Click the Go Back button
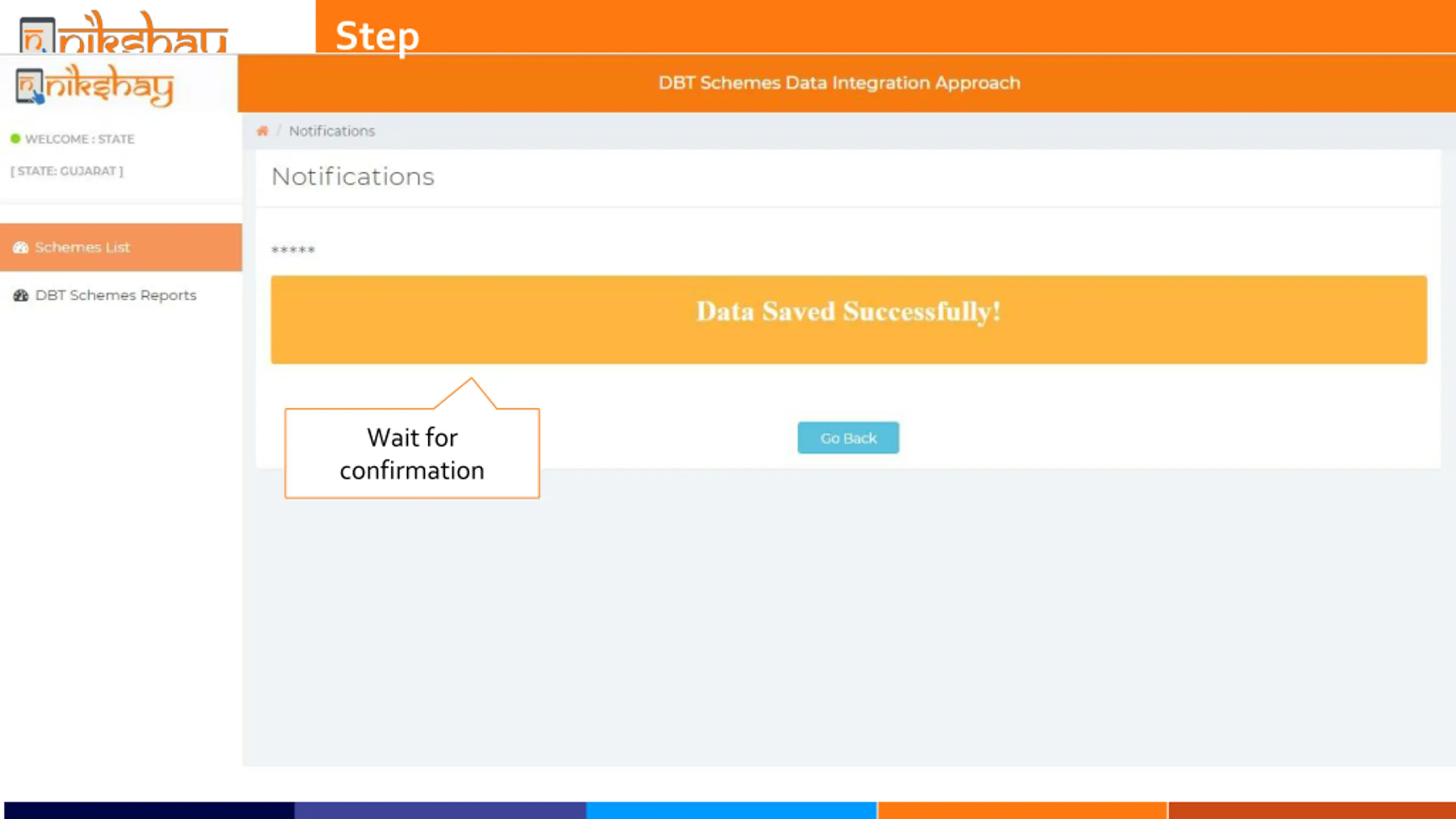 click(x=848, y=438)
